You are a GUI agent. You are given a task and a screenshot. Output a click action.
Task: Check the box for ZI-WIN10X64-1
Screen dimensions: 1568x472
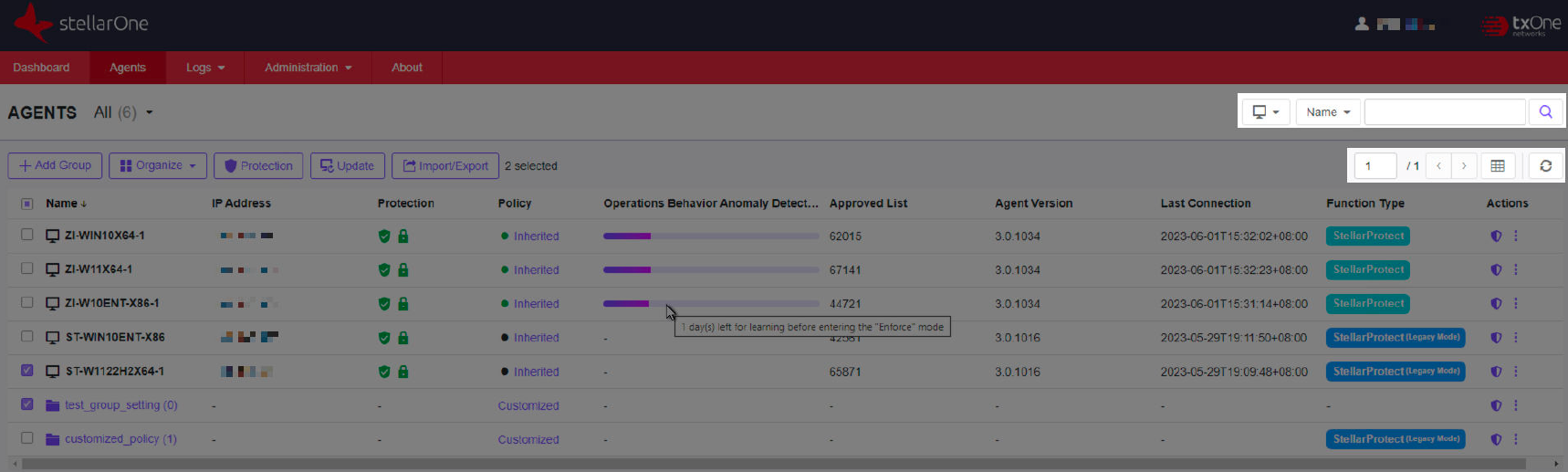click(27, 235)
